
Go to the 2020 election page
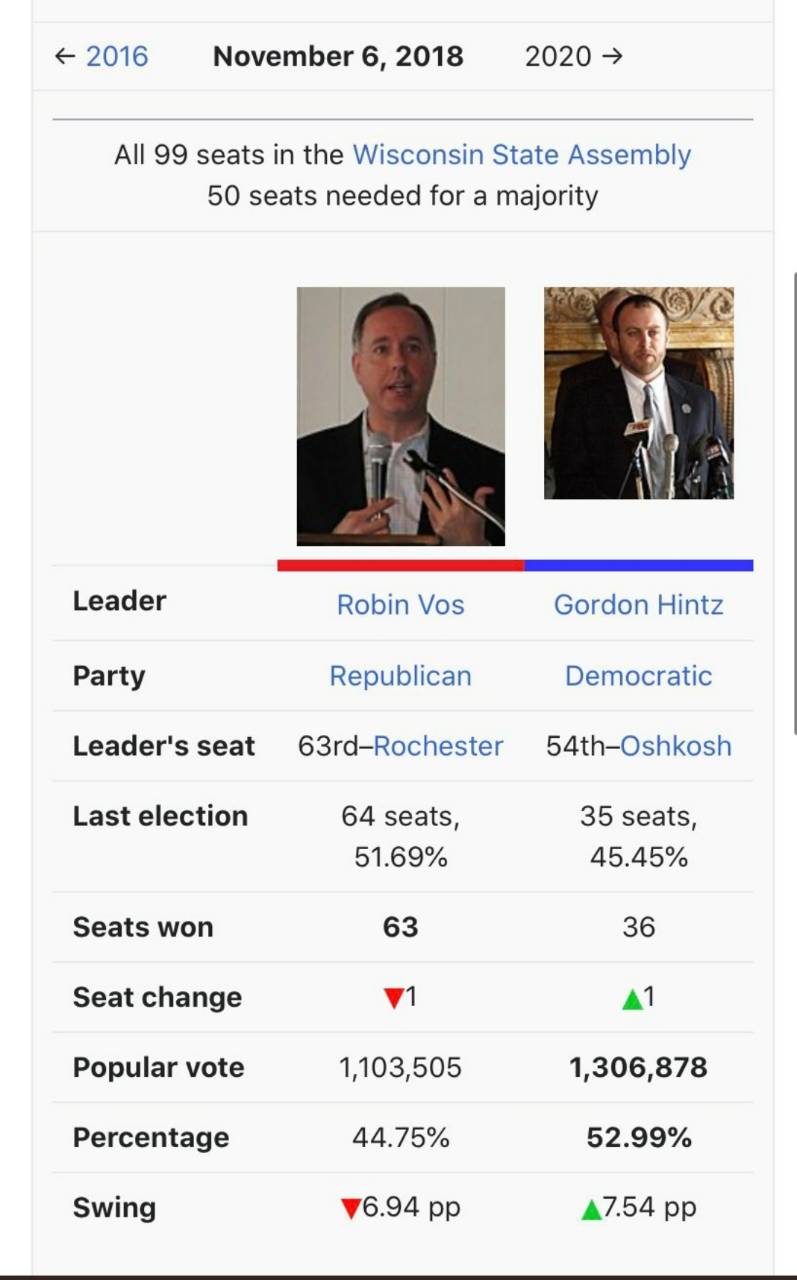(x=558, y=56)
